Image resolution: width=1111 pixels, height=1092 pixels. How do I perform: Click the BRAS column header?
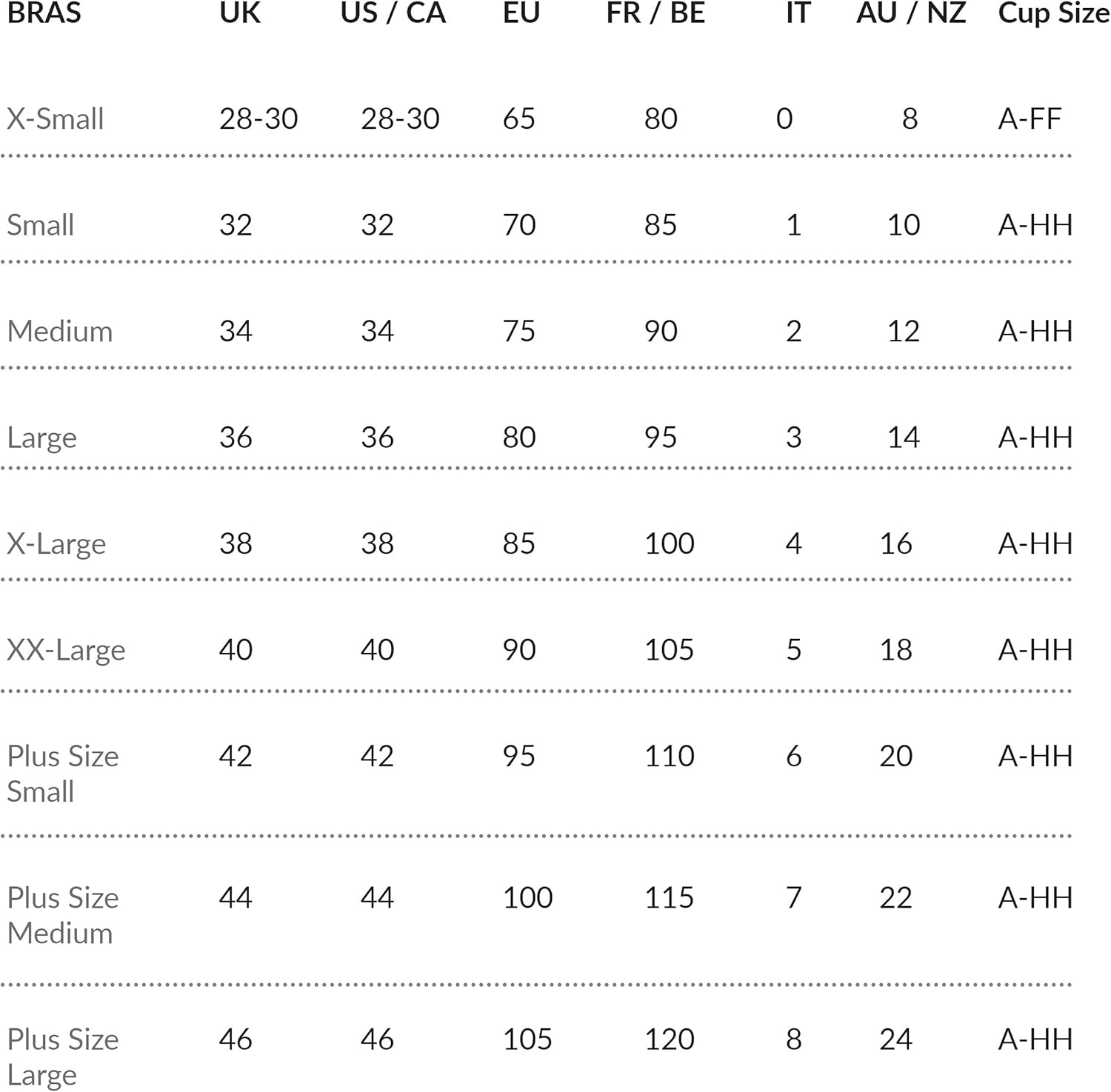(44, 13)
